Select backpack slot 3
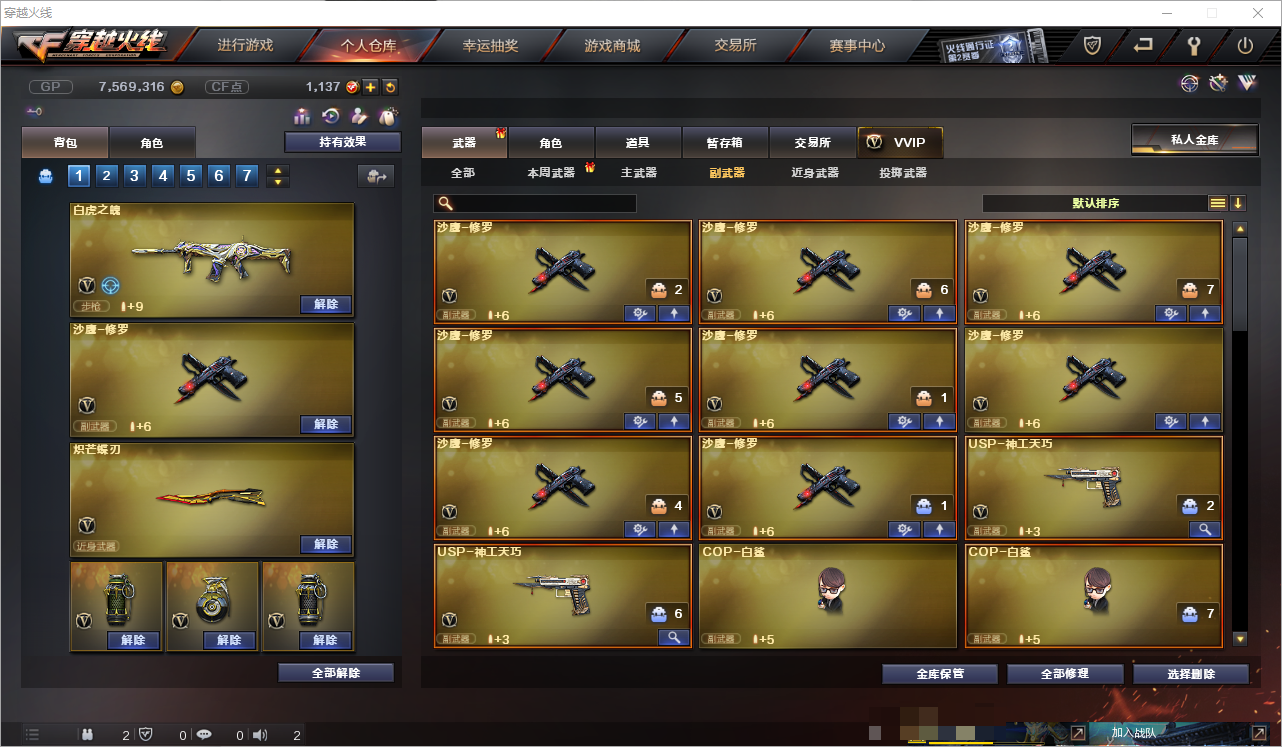 (135, 176)
